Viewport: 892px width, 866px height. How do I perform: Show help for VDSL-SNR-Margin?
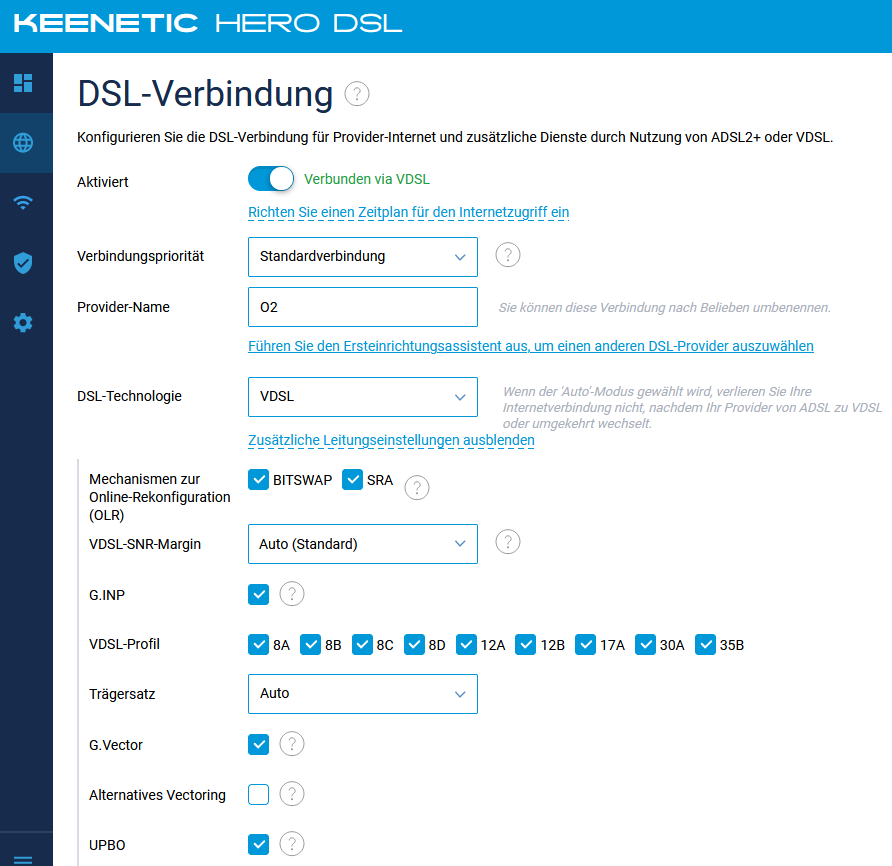[x=507, y=542]
